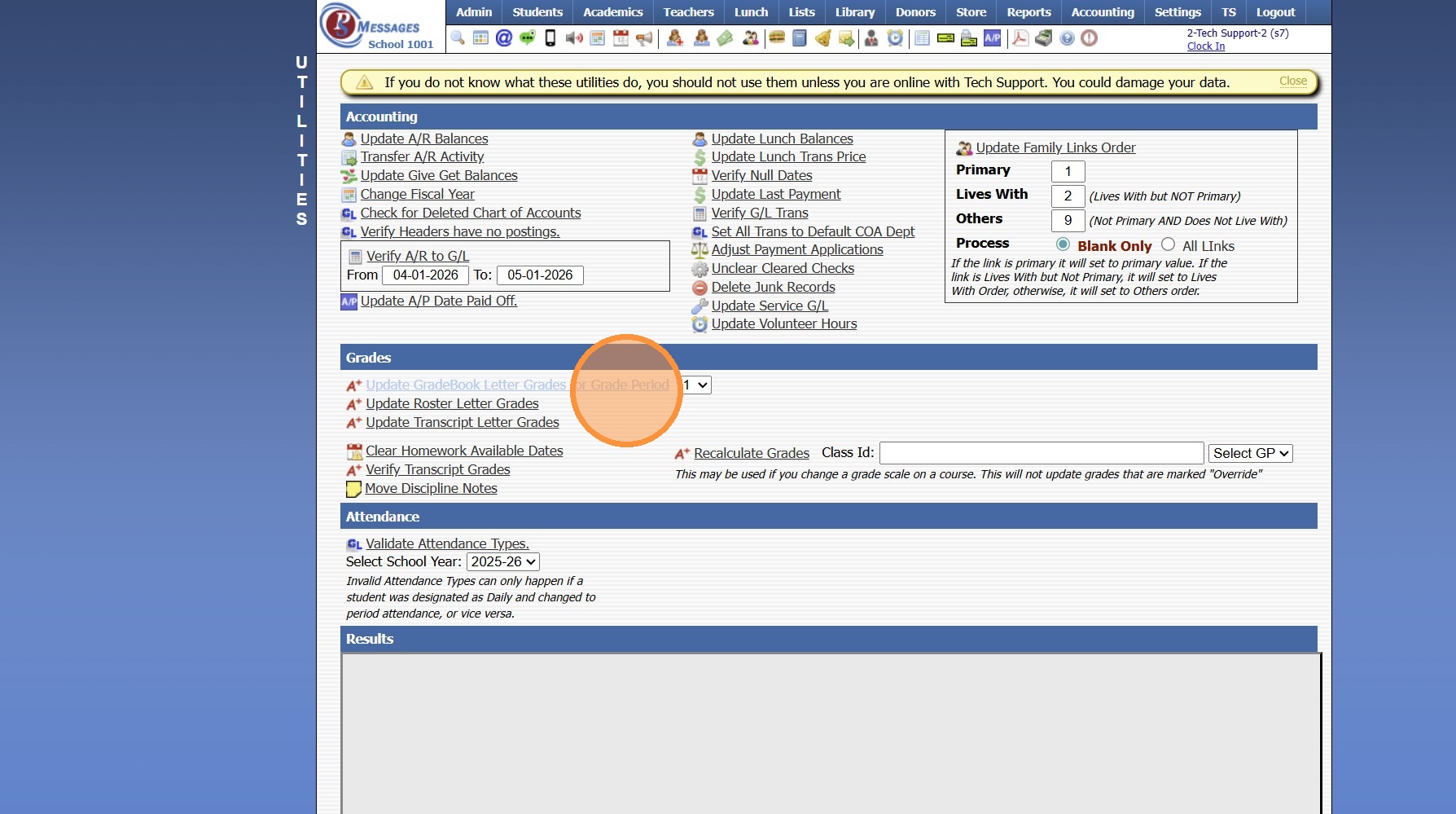Open the Change Fiscal Year link
The height and width of the screenshot is (814, 1456).
417,194
